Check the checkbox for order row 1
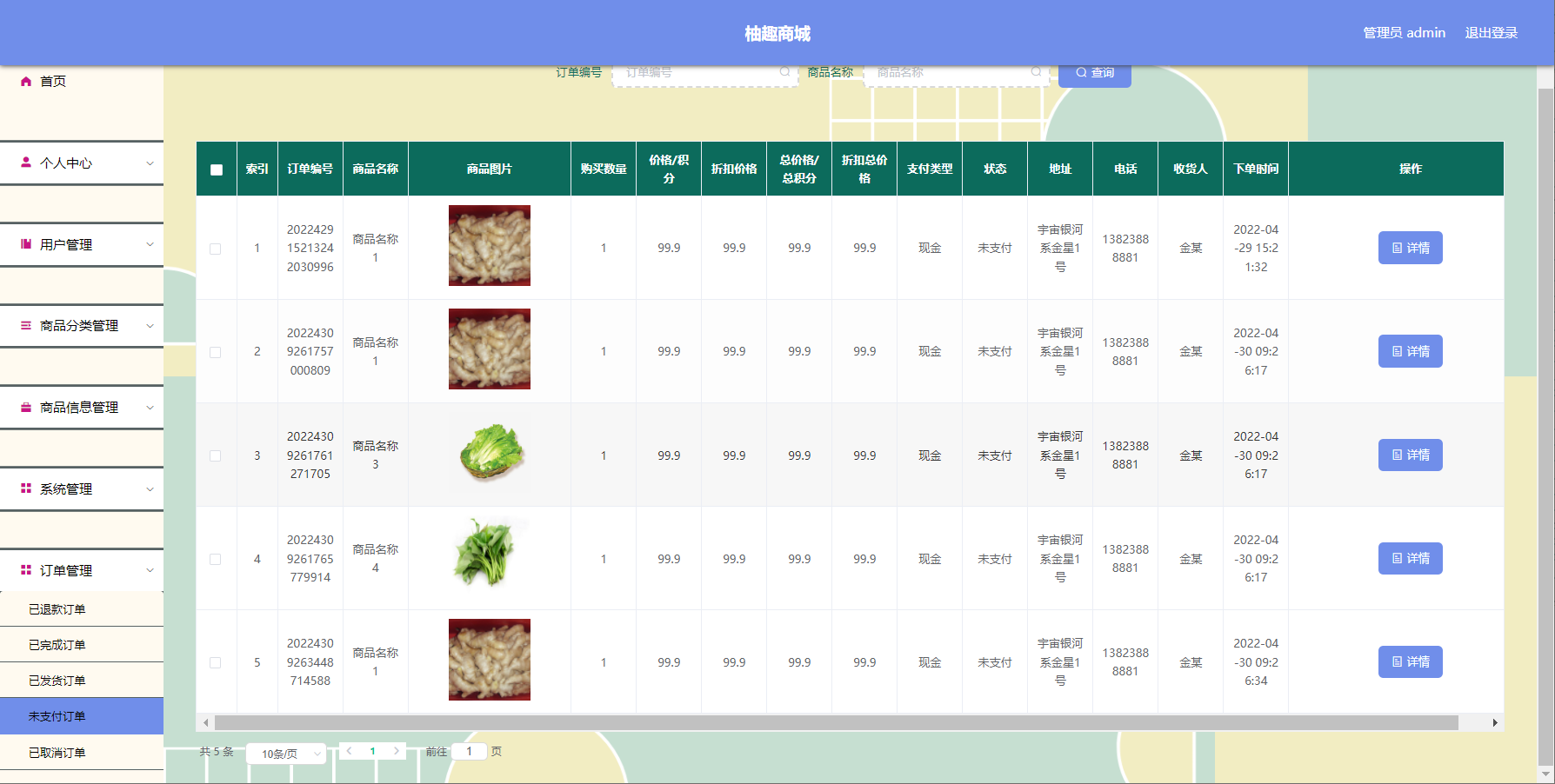The width and height of the screenshot is (1555, 784). tap(216, 249)
